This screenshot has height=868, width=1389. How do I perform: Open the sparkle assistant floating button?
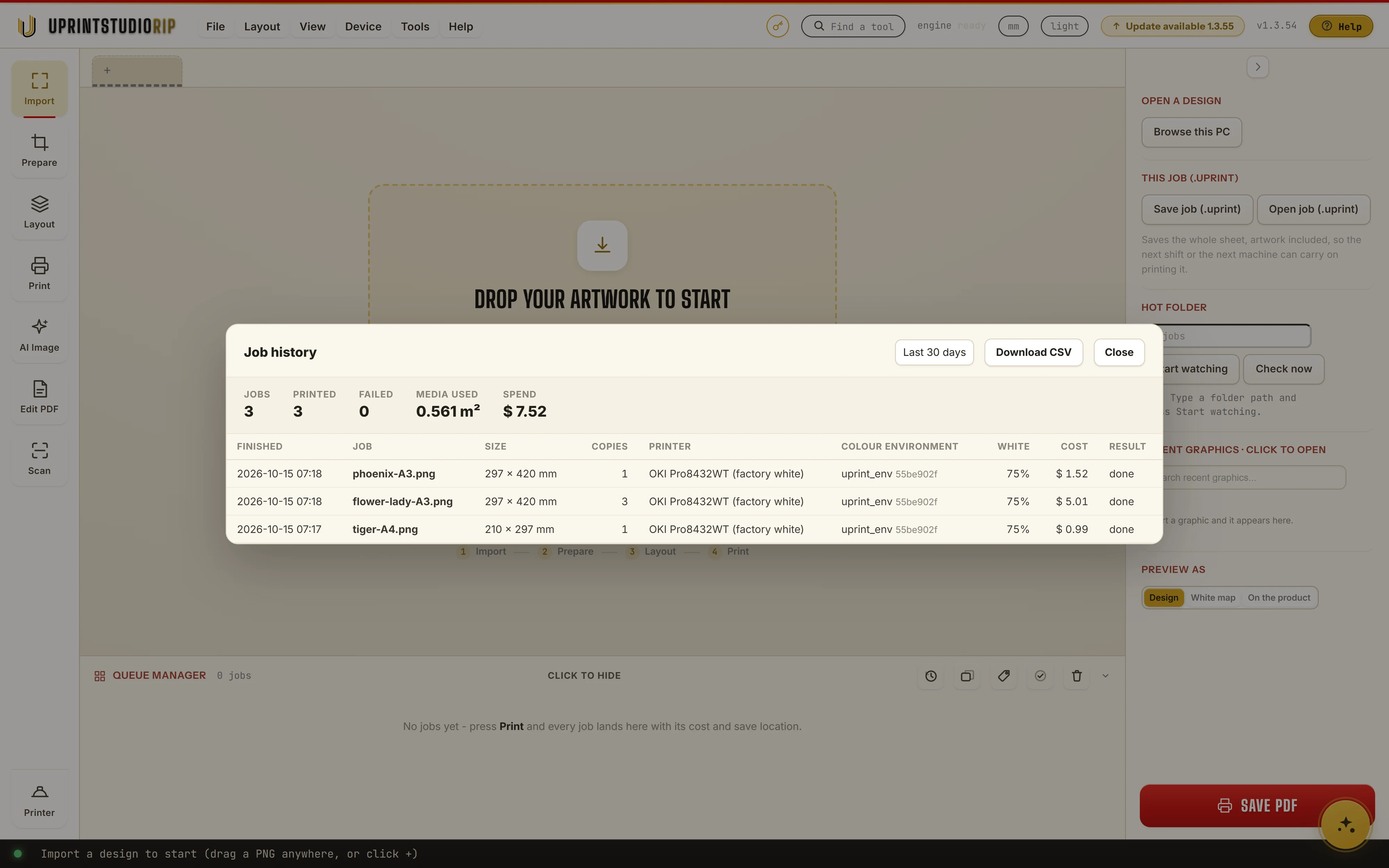click(x=1345, y=824)
